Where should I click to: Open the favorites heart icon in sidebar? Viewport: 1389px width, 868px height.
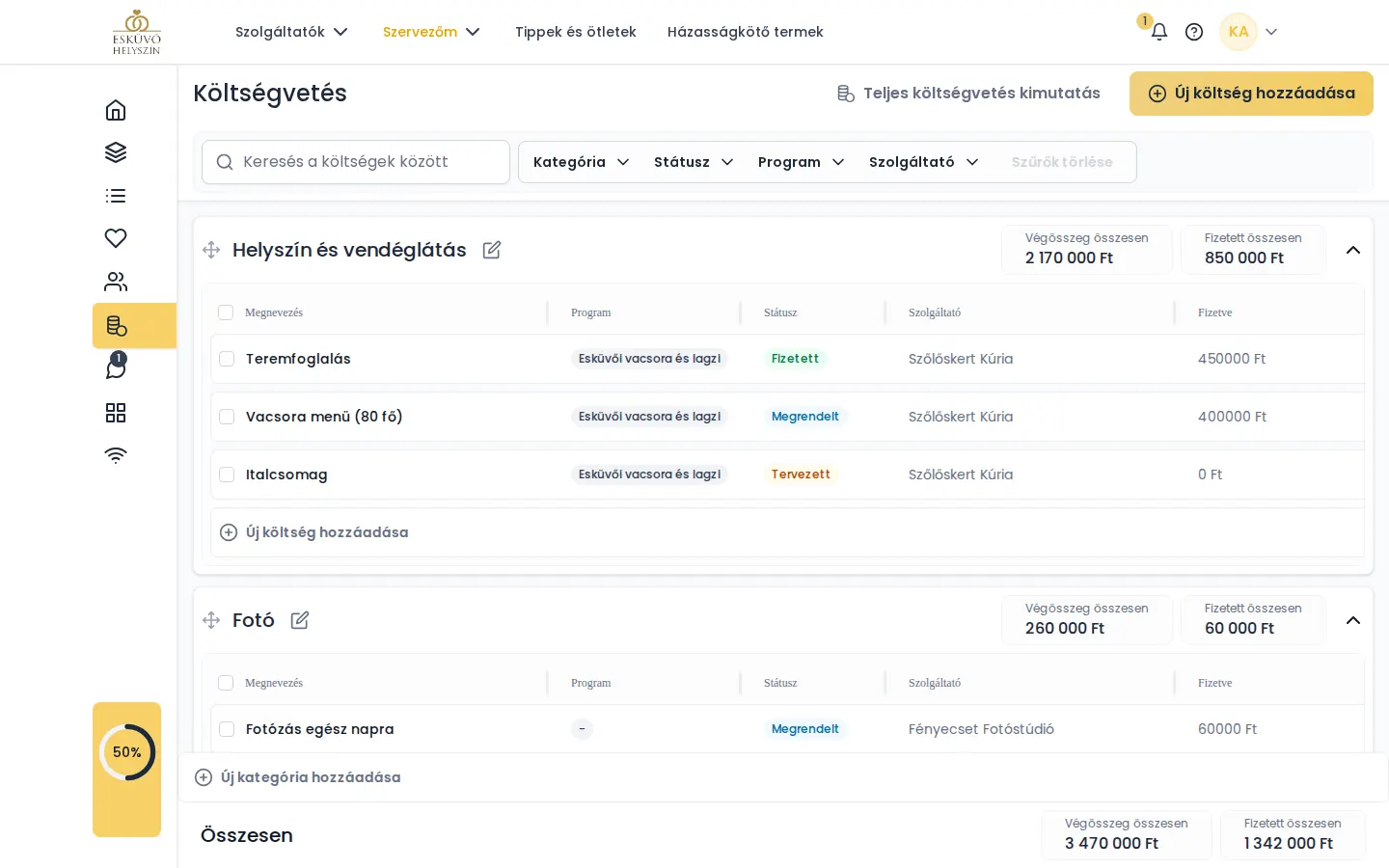pos(116,238)
